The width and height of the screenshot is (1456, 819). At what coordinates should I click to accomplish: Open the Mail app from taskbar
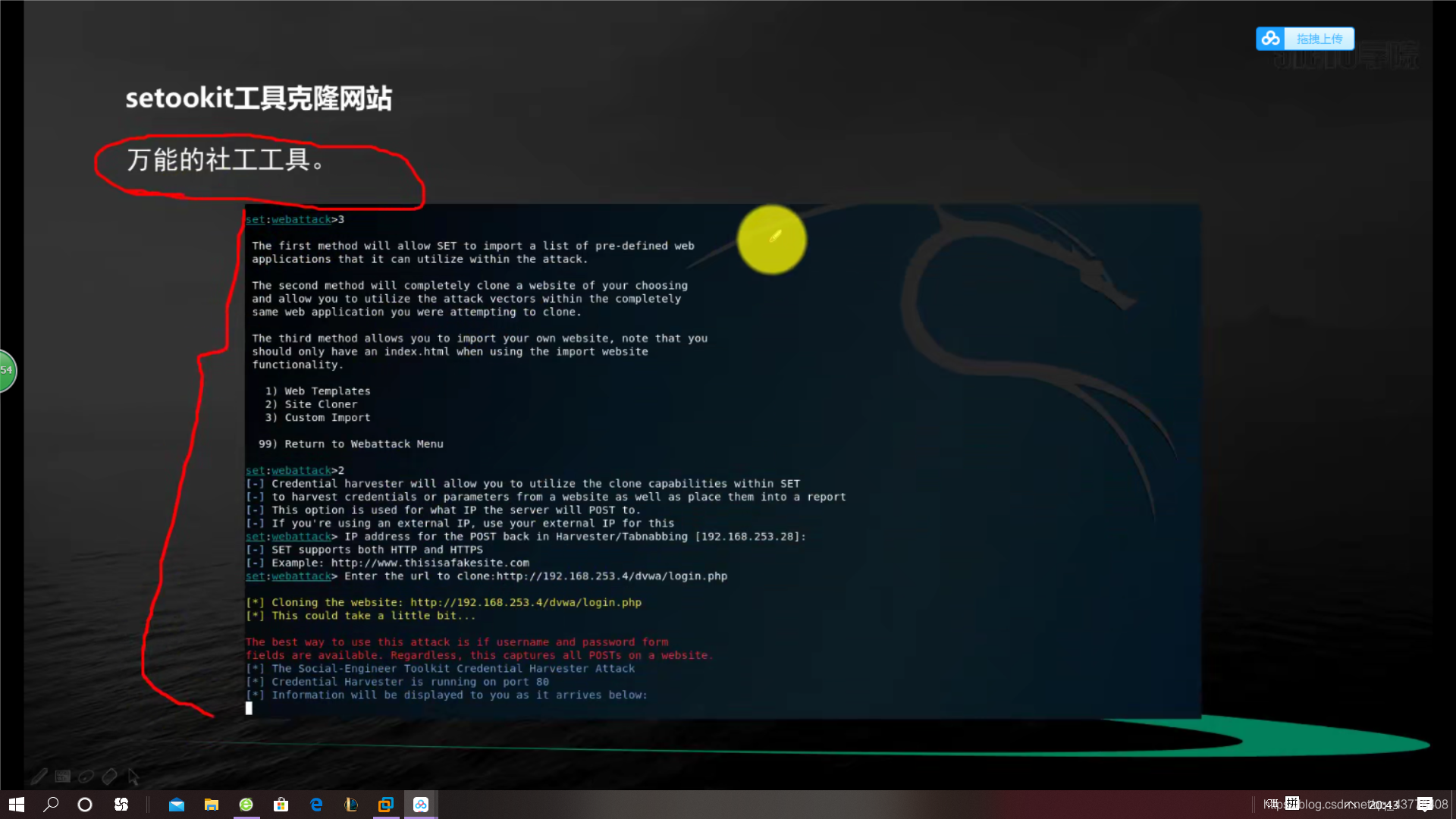coord(177,805)
